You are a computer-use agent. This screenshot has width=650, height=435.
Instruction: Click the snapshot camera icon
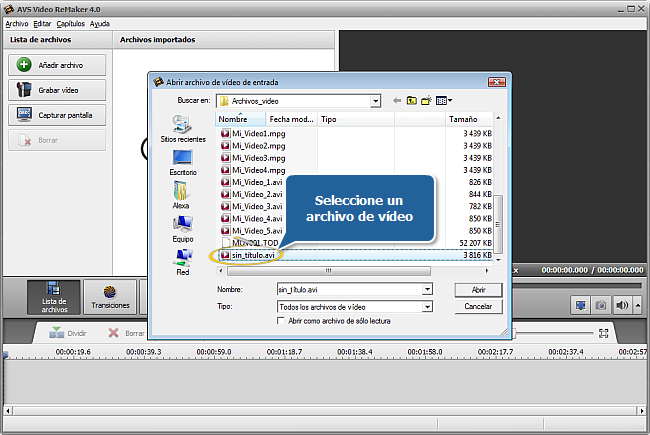pos(601,305)
